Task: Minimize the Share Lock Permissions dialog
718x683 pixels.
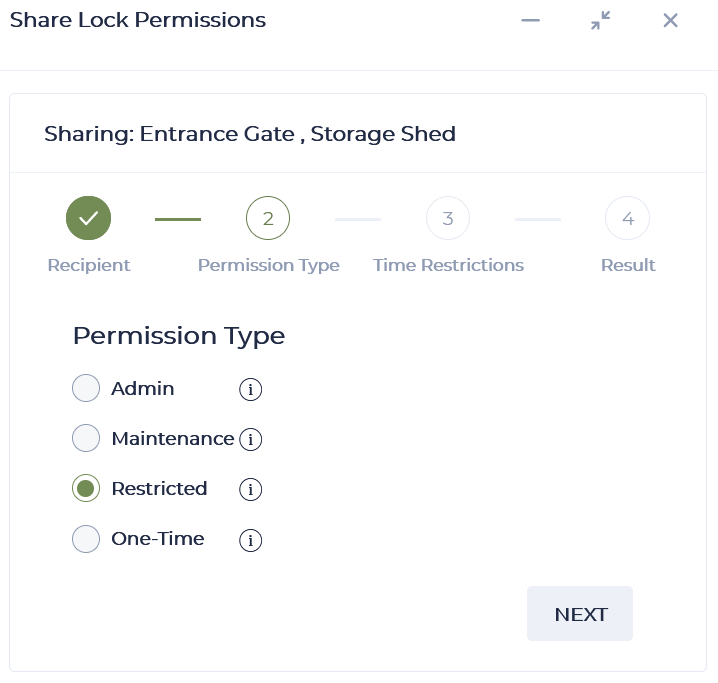Action: [x=531, y=20]
